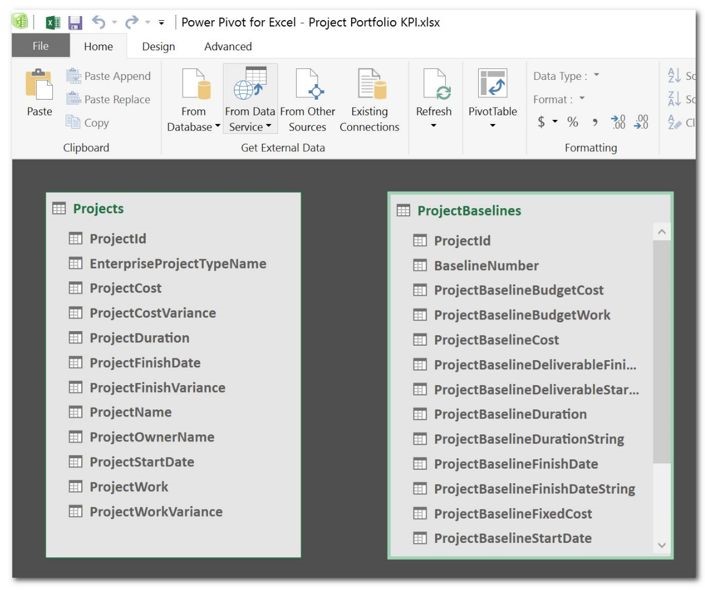The height and width of the screenshot is (590, 705).
Task: Expand the PivotTable dropdown arrow
Action: (x=493, y=125)
